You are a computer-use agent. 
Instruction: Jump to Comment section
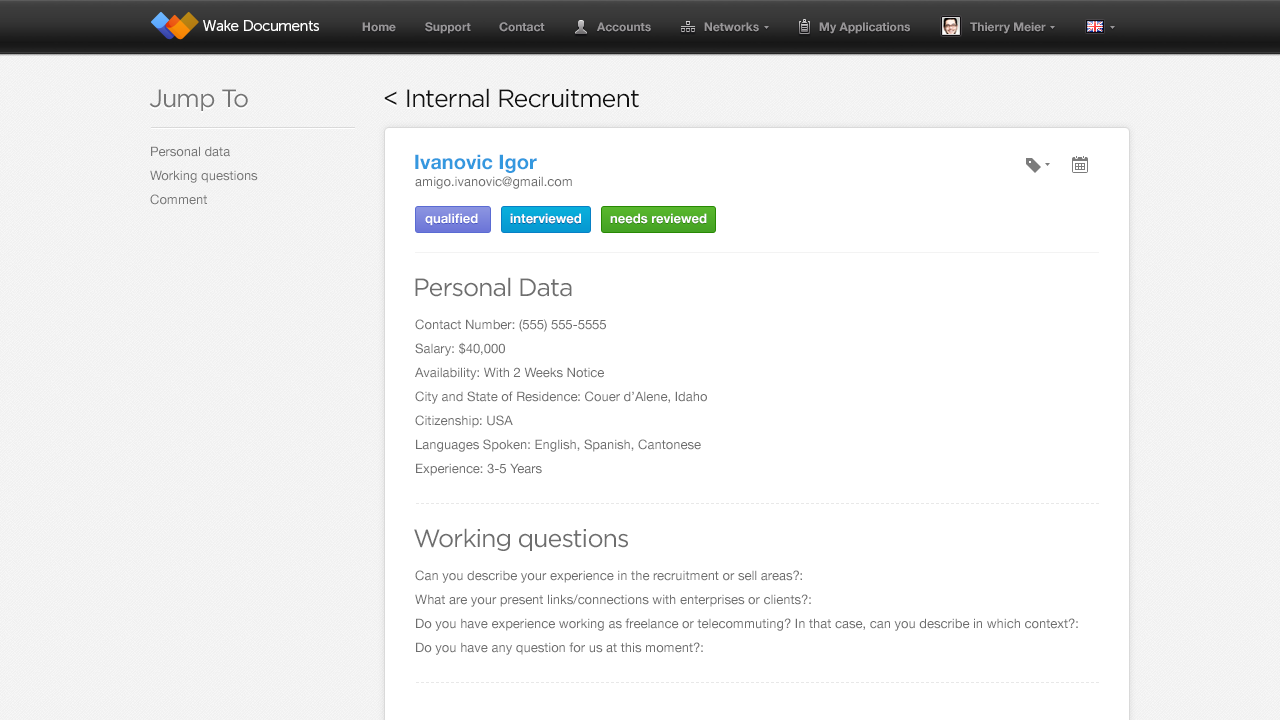click(x=179, y=200)
